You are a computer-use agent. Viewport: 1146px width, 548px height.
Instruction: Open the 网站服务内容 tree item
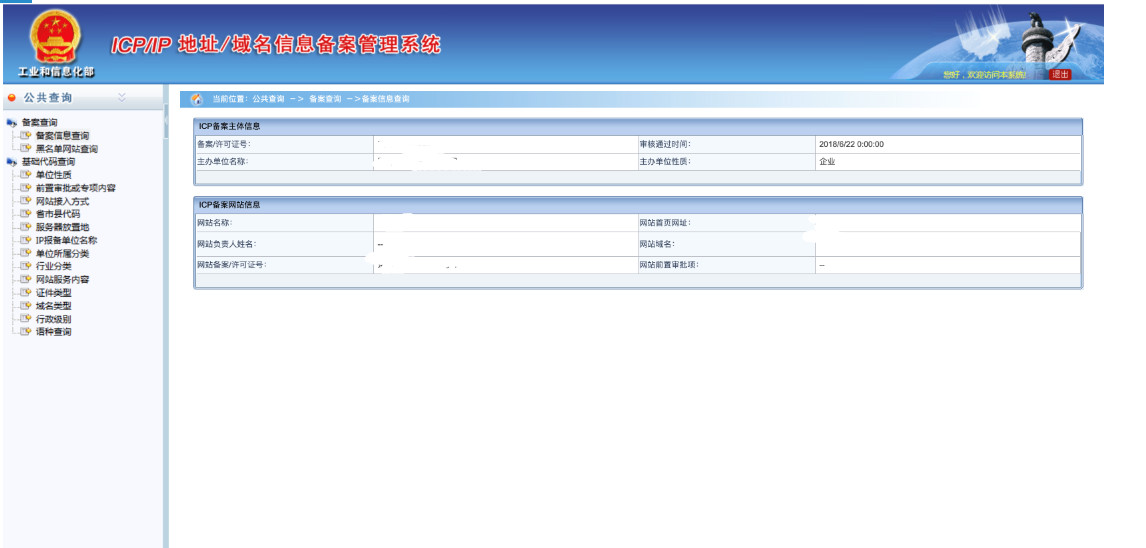point(62,279)
